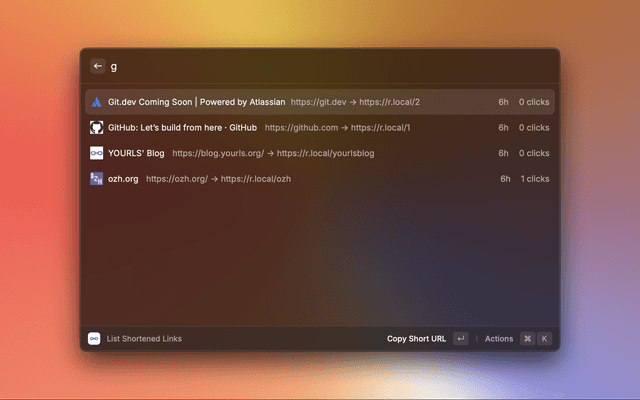Click the Atlassian logo on Git.dev row
This screenshot has width=640, height=400.
coord(96,102)
